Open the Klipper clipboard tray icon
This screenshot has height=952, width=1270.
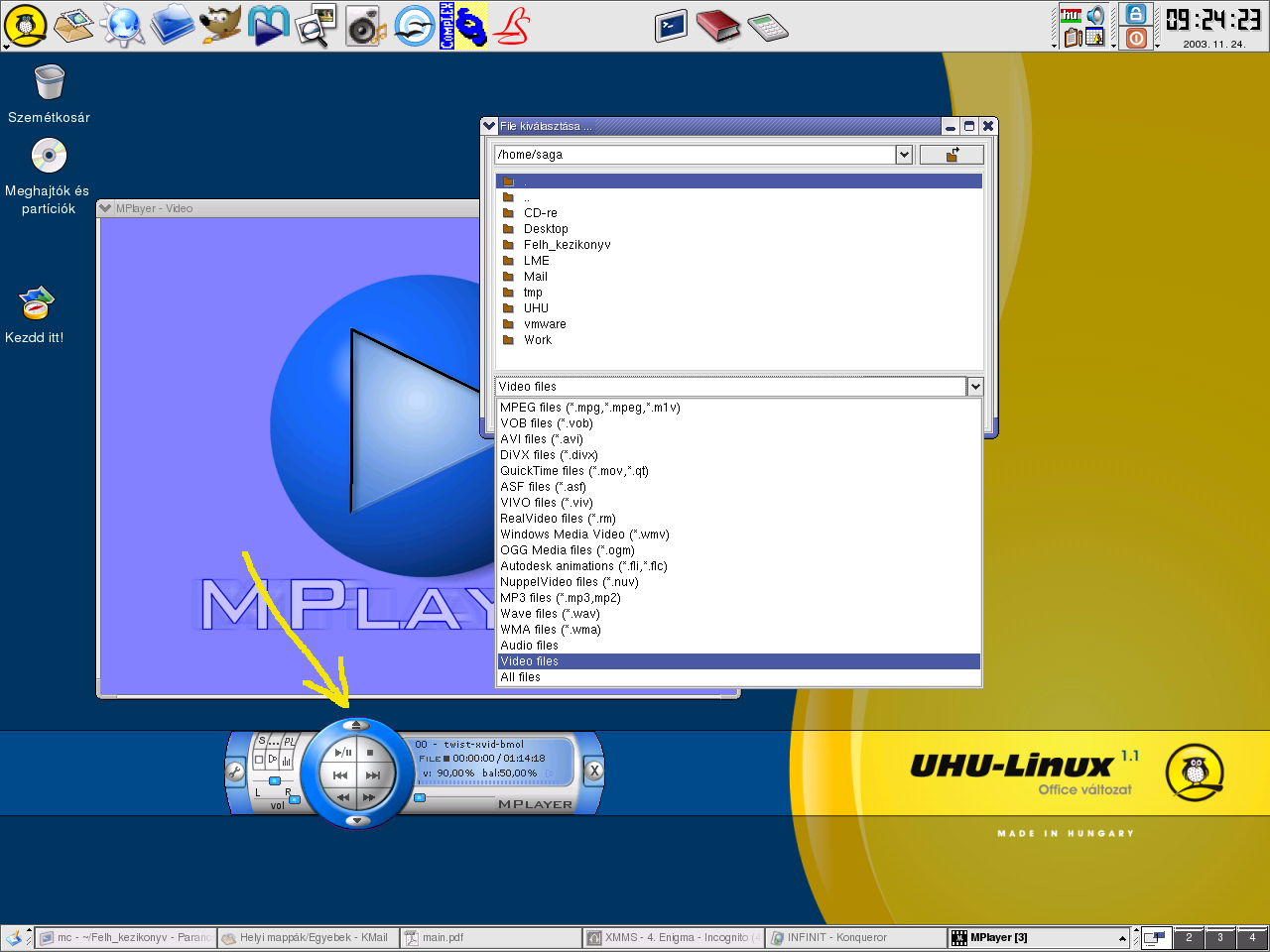[x=1073, y=37]
